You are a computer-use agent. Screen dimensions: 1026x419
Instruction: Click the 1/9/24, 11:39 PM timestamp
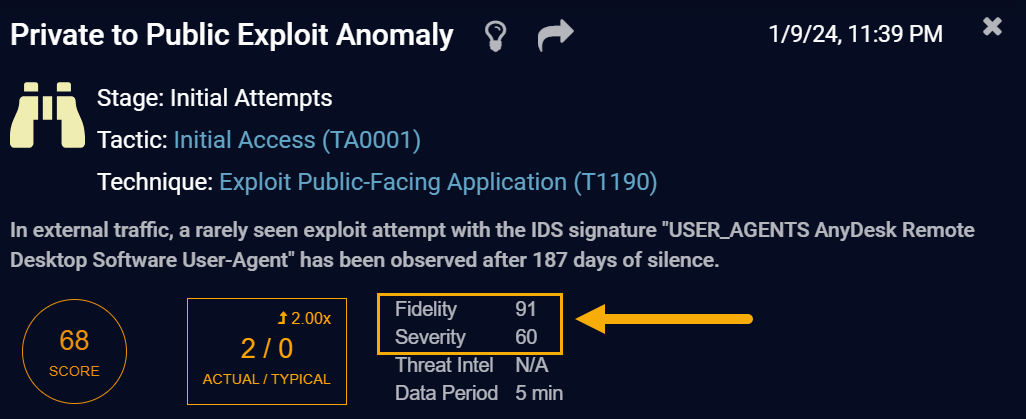(x=855, y=34)
